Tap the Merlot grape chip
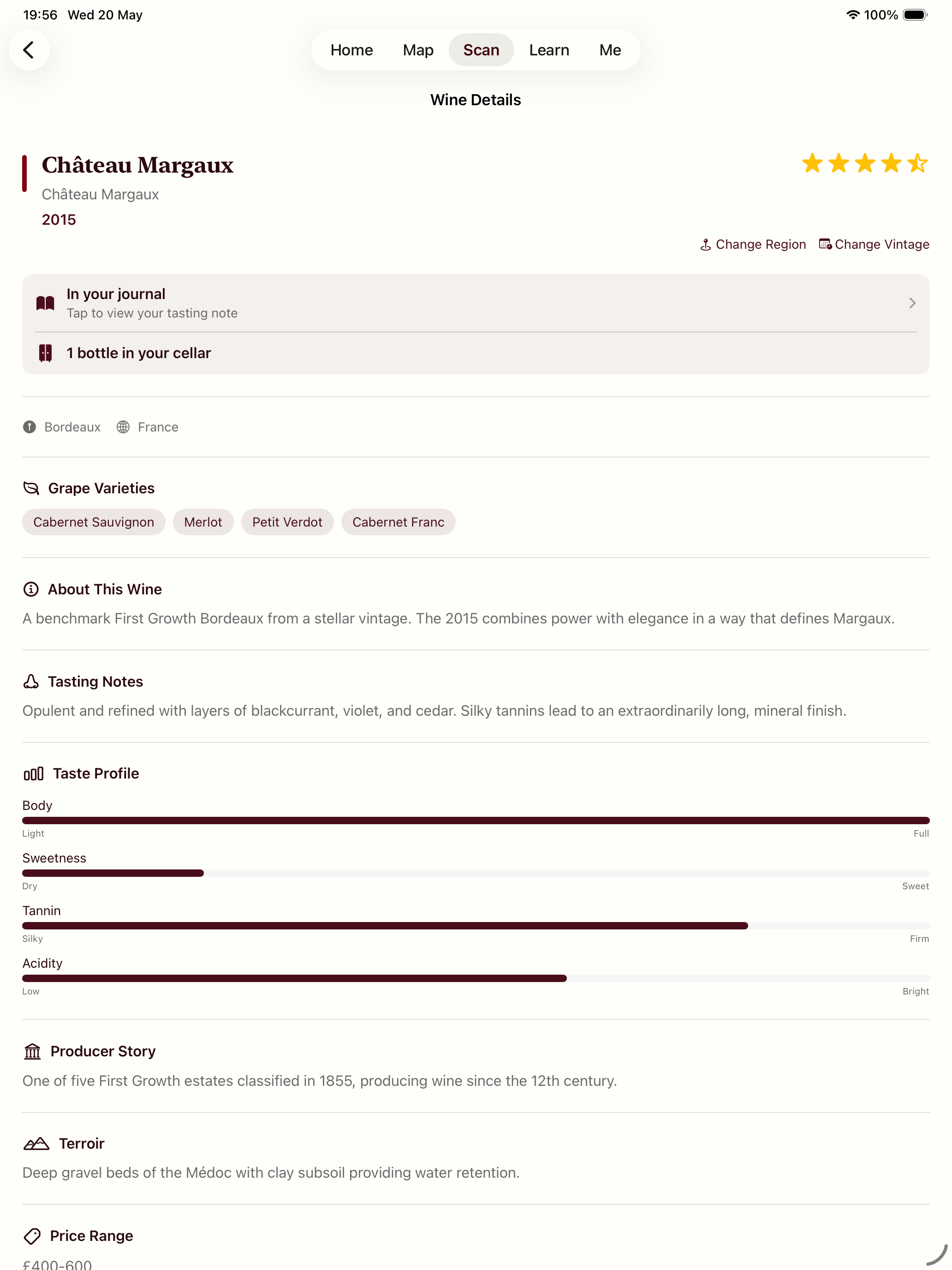Screen dimensions: 952x1270 click(202, 522)
